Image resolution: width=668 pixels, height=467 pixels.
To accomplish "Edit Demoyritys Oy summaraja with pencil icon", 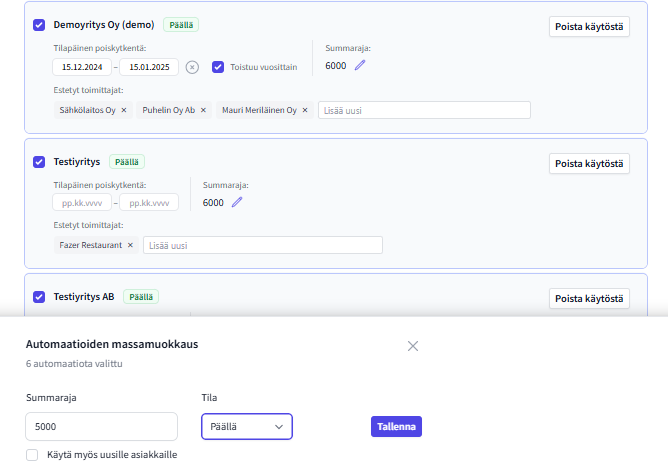I will tap(360, 65).
